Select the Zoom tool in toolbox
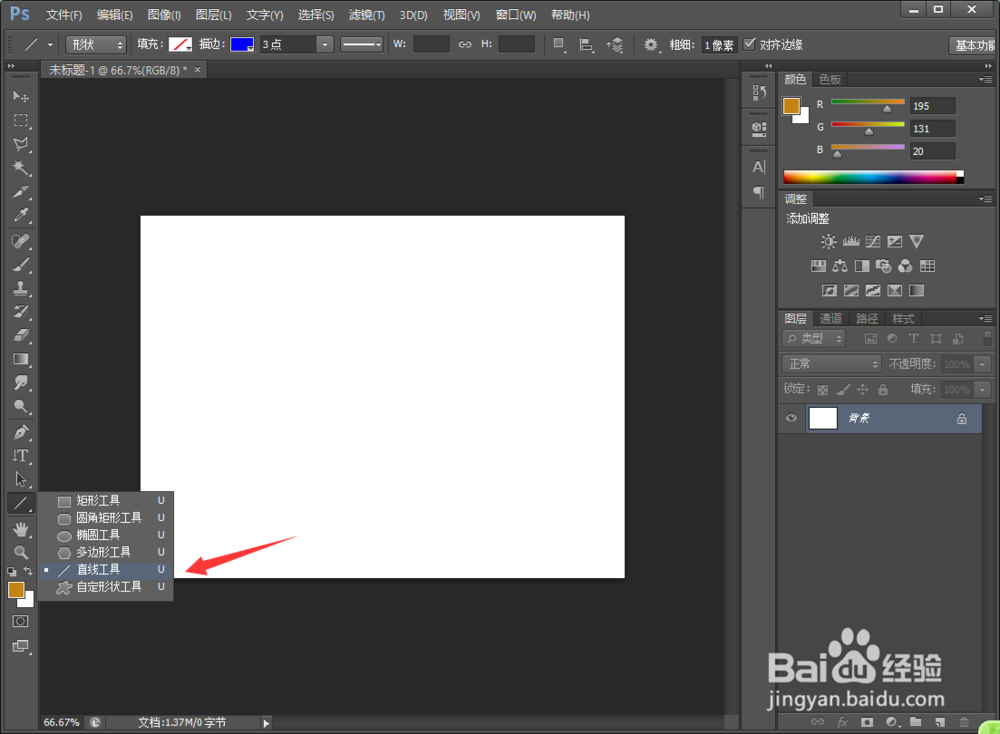Image resolution: width=1000 pixels, height=734 pixels. [20, 552]
